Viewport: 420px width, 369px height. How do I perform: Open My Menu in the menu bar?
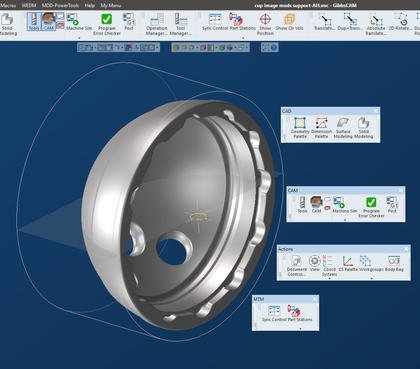tap(111, 5)
